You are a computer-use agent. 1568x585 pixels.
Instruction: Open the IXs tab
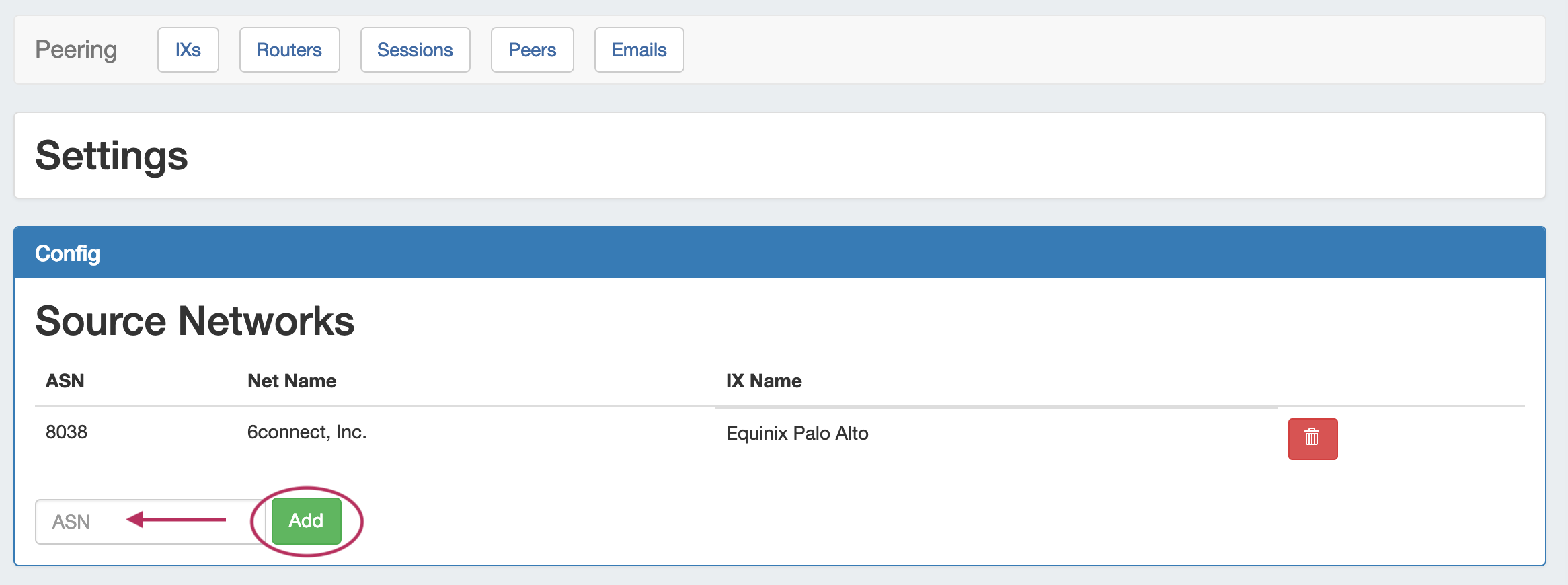click(188, 50)
